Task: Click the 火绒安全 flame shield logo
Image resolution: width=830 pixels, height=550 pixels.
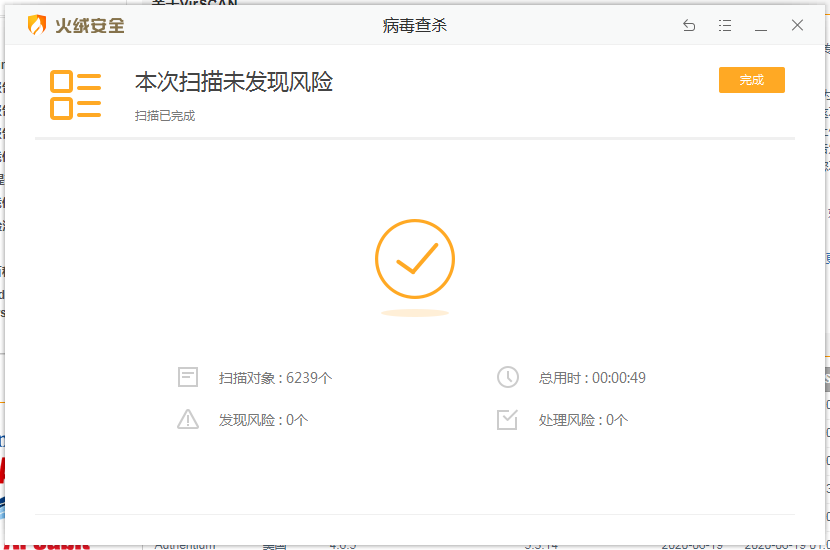Action: [37, 25]
